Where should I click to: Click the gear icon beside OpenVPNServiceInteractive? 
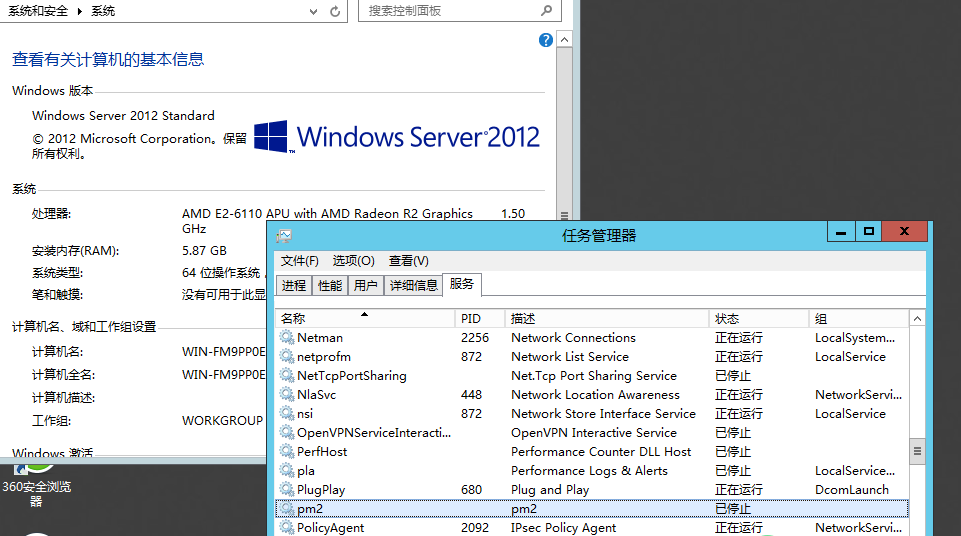(x=286, y=432)
